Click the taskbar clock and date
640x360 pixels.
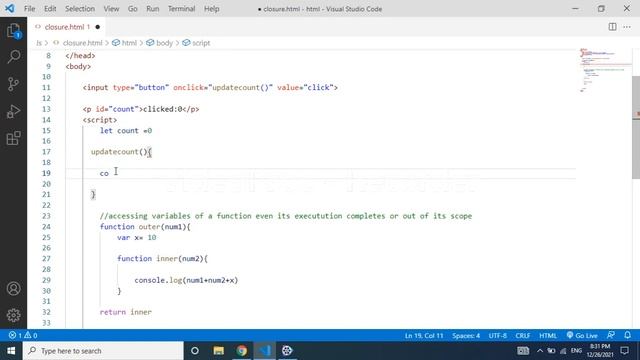(600, 351)
